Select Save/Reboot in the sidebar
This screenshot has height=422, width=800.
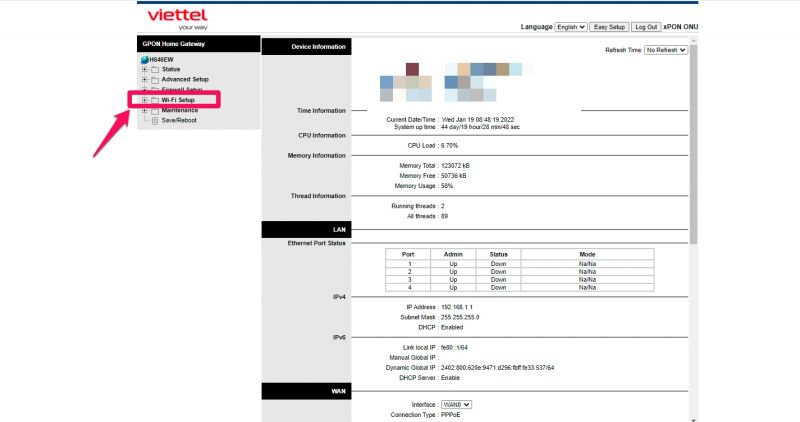(x=178, y=120)
